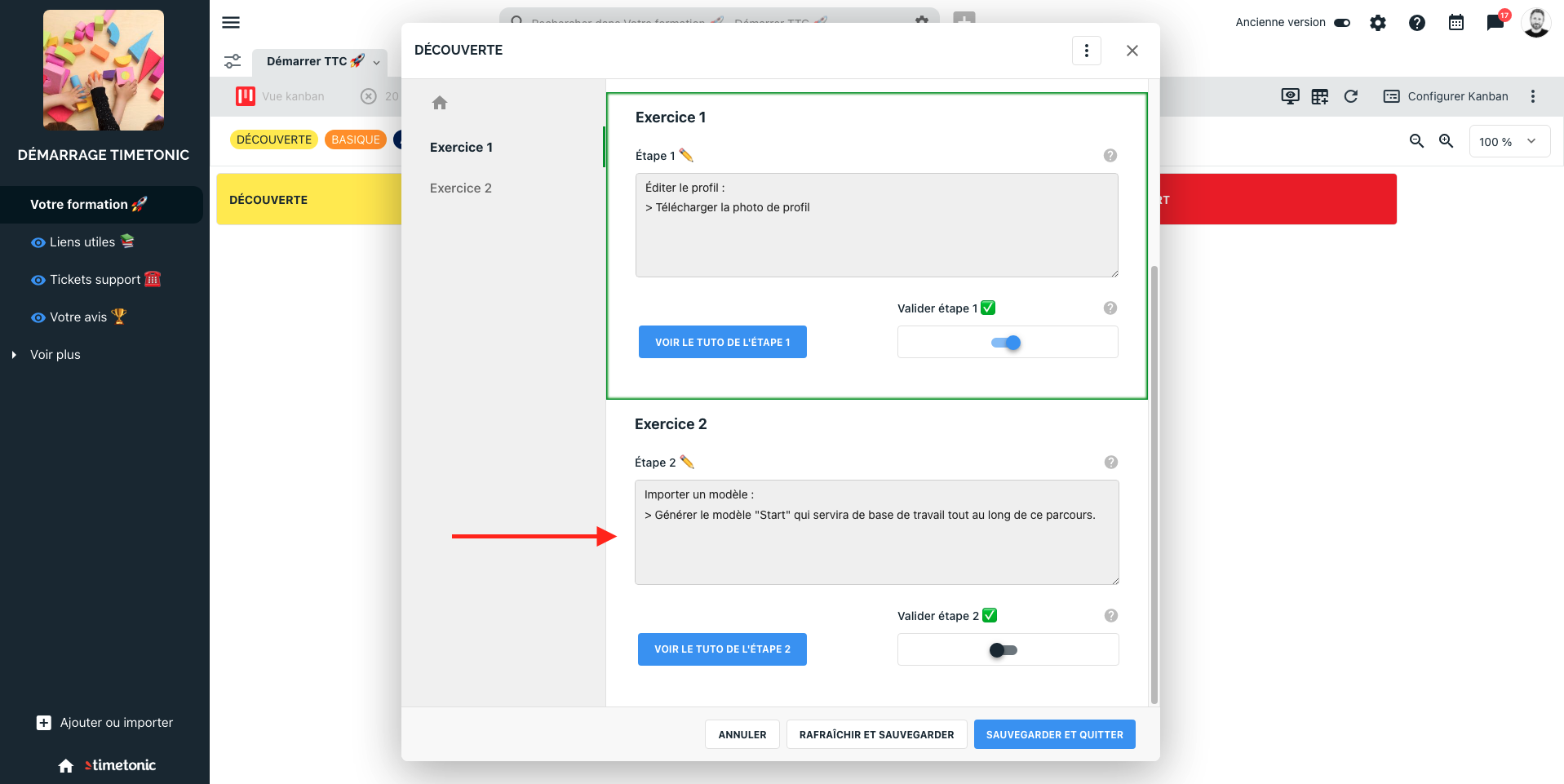Open the 100 % zoom dropdown

click(x=1509, y=141)
